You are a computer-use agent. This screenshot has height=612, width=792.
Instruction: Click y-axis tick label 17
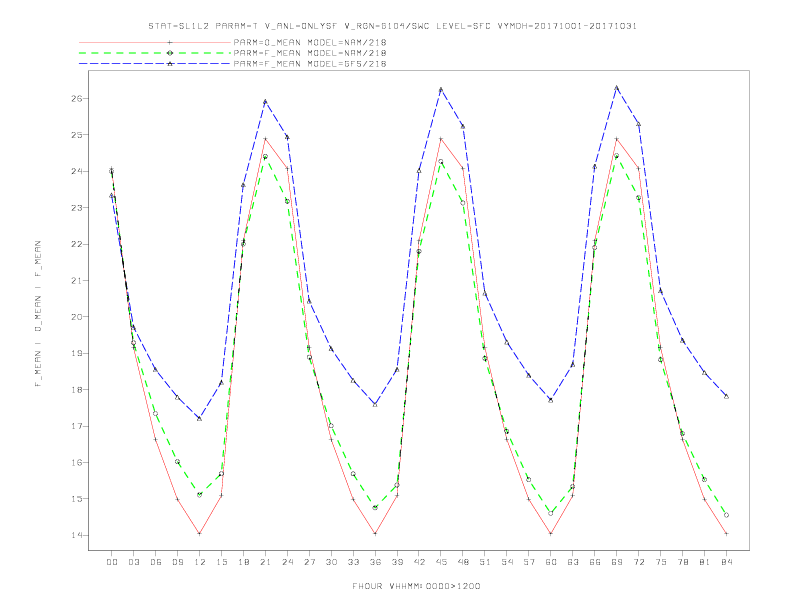(76, 426)
